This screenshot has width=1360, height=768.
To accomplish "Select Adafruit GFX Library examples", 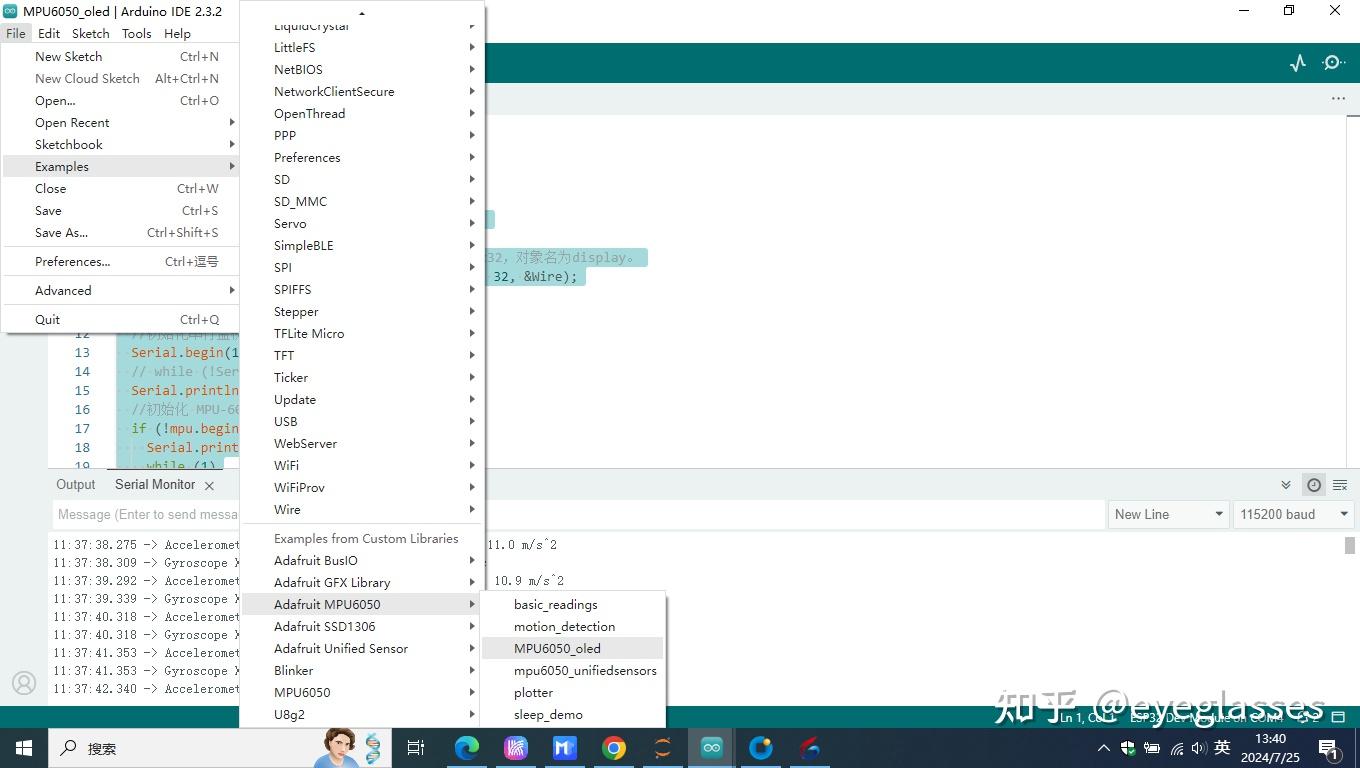I will (x=361, y=582).
